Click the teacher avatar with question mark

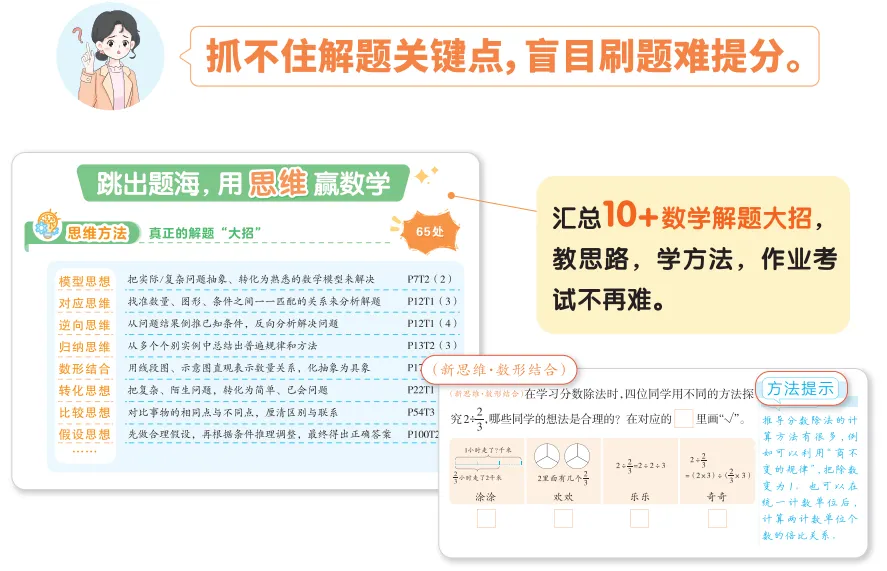110,56
